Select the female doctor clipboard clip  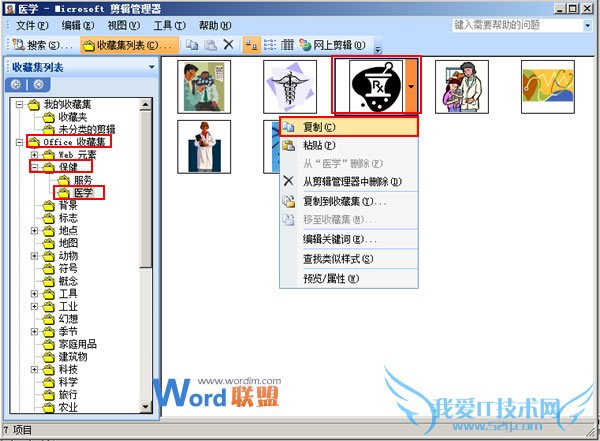click(204, 147)
